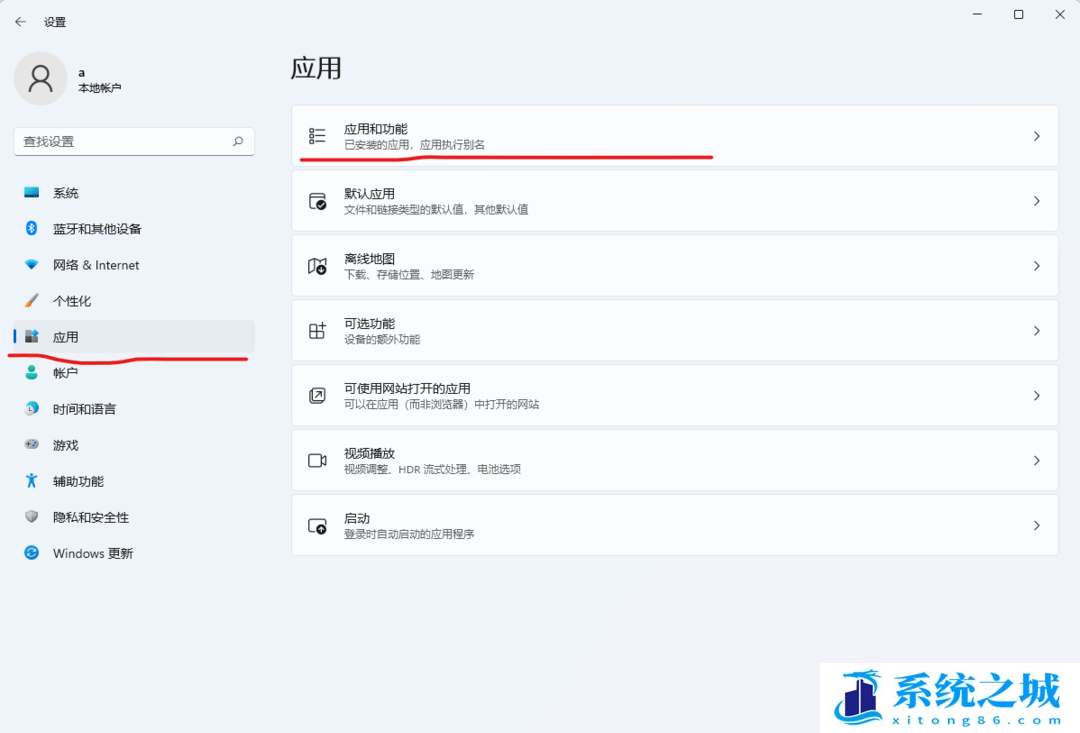Screen dimensions: 1080x733
Task: Click the Windows 更新 sync icon
Action: (x=32, y=553)
